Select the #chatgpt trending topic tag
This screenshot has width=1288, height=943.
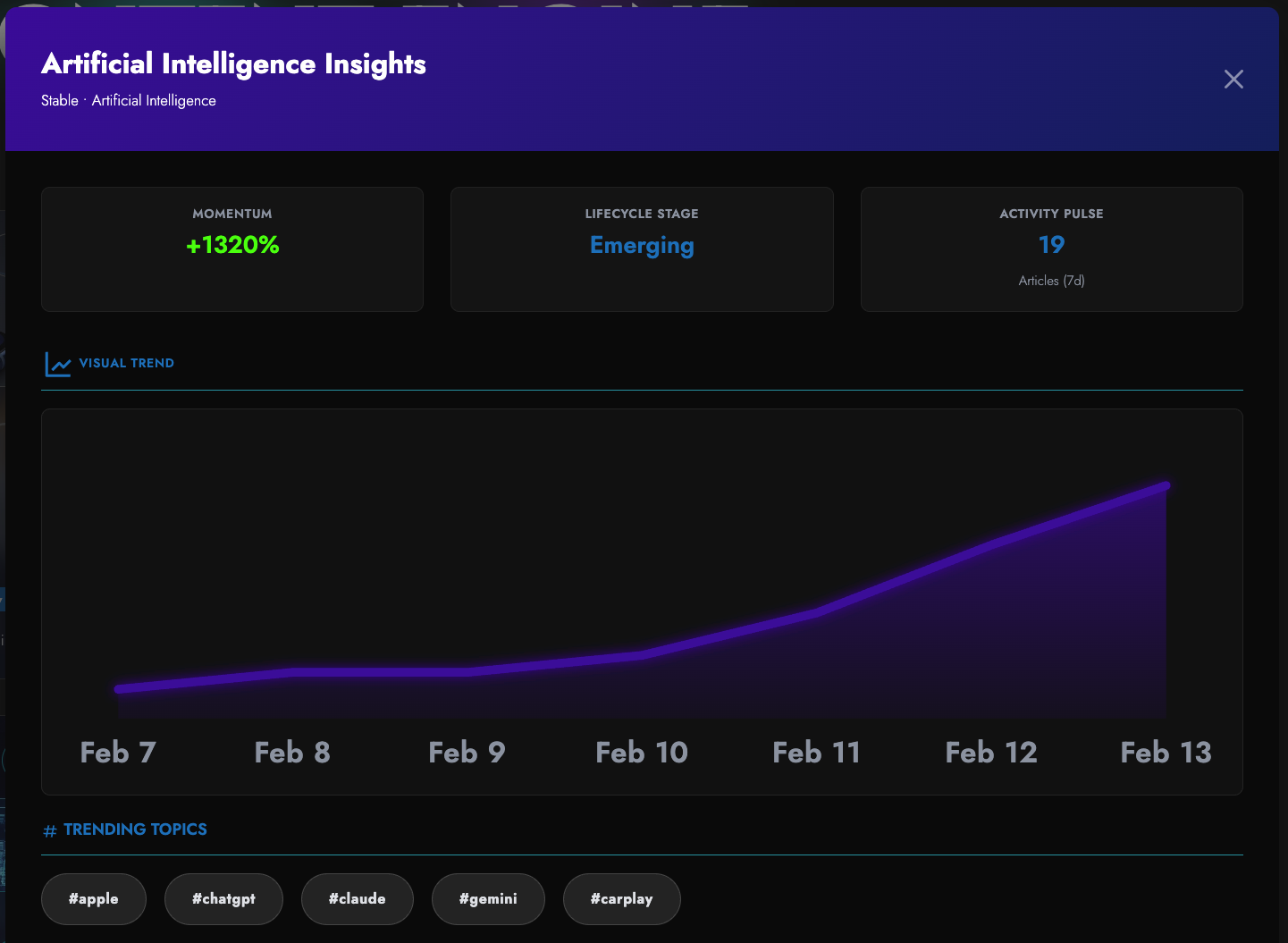223,899
